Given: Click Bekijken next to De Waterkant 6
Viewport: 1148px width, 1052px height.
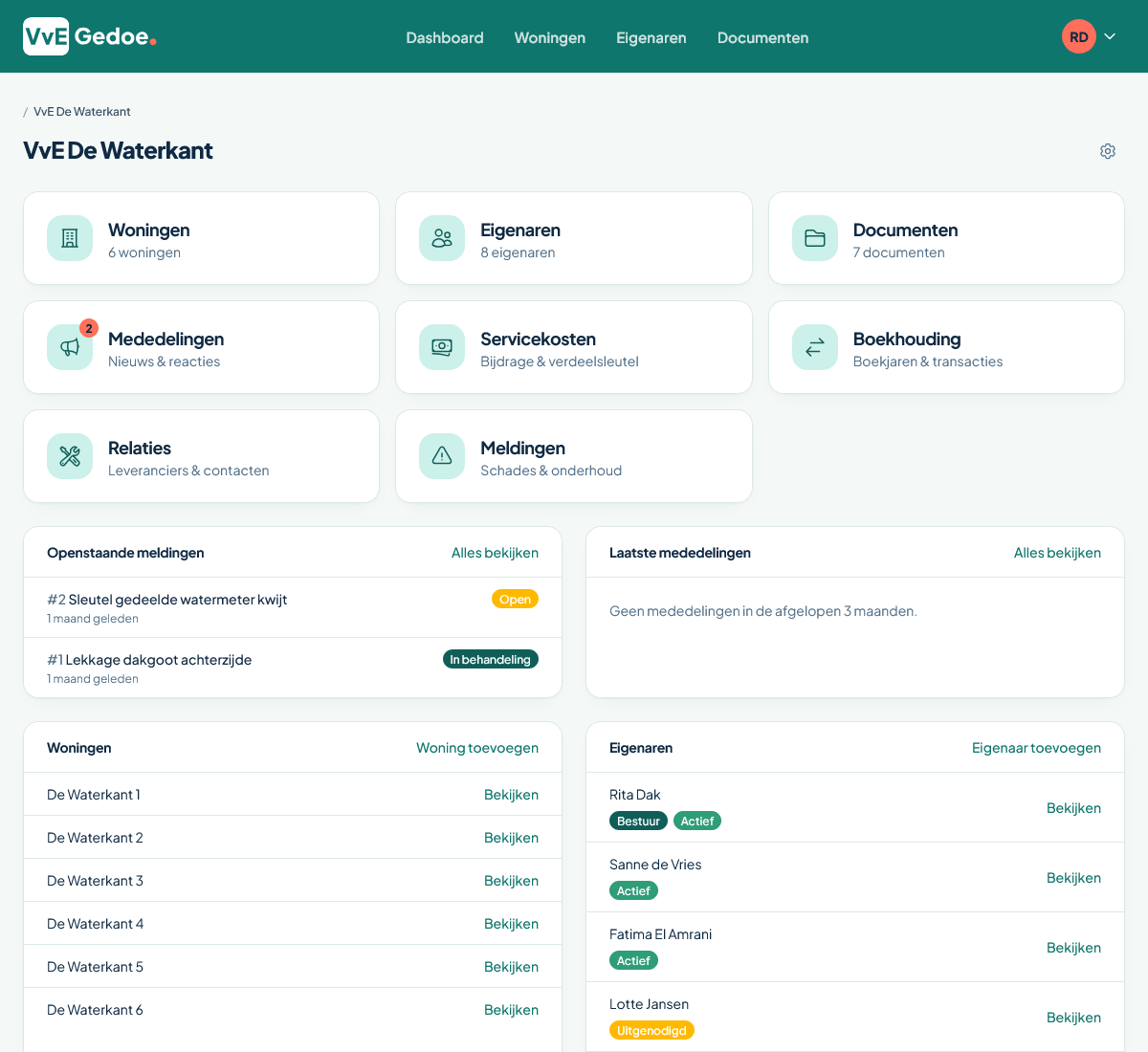Looking at the screenshot, I should 511,1010.
